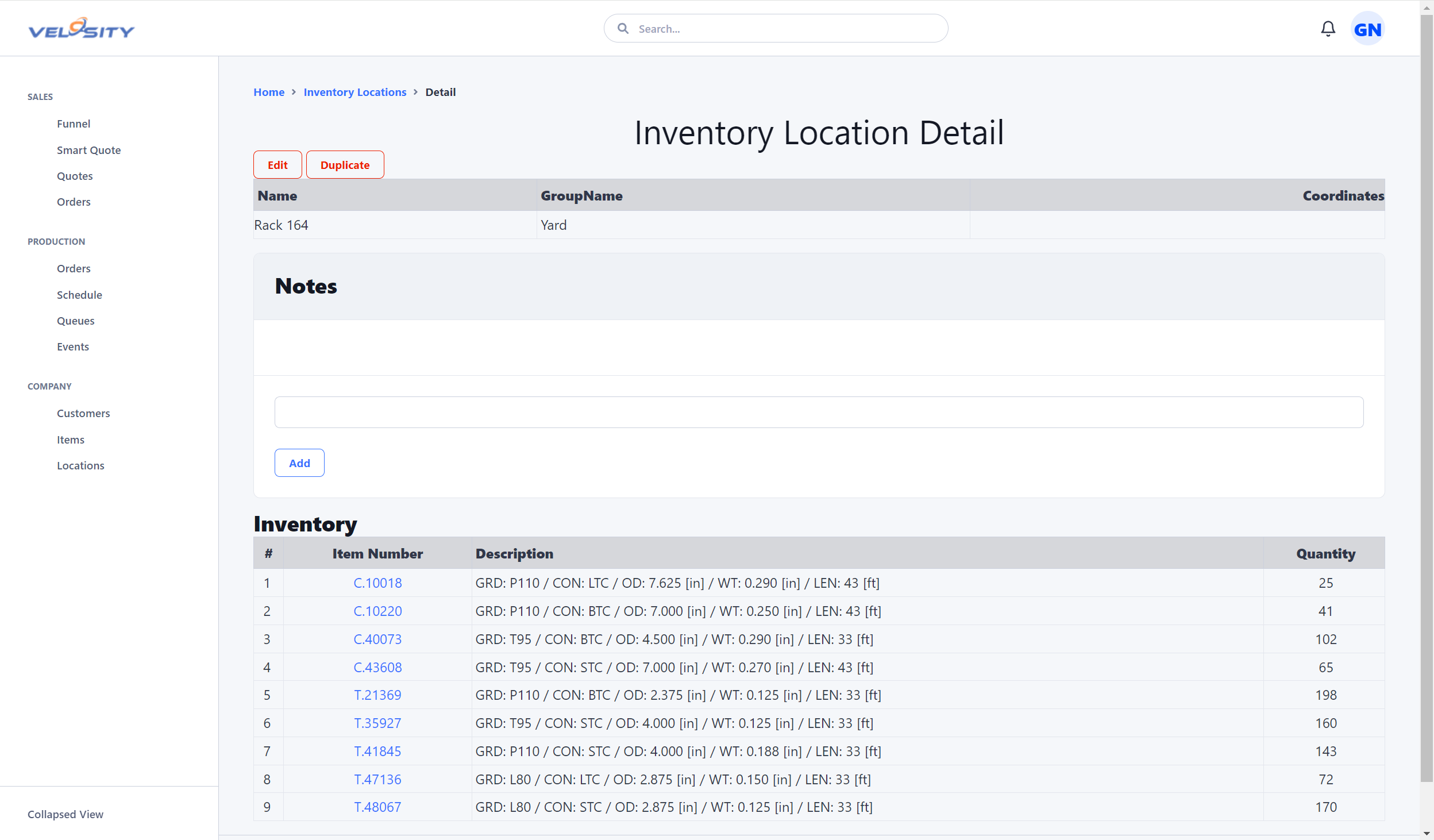Open item C.40073
The image size is (1434, 840).
click(377, 639)
